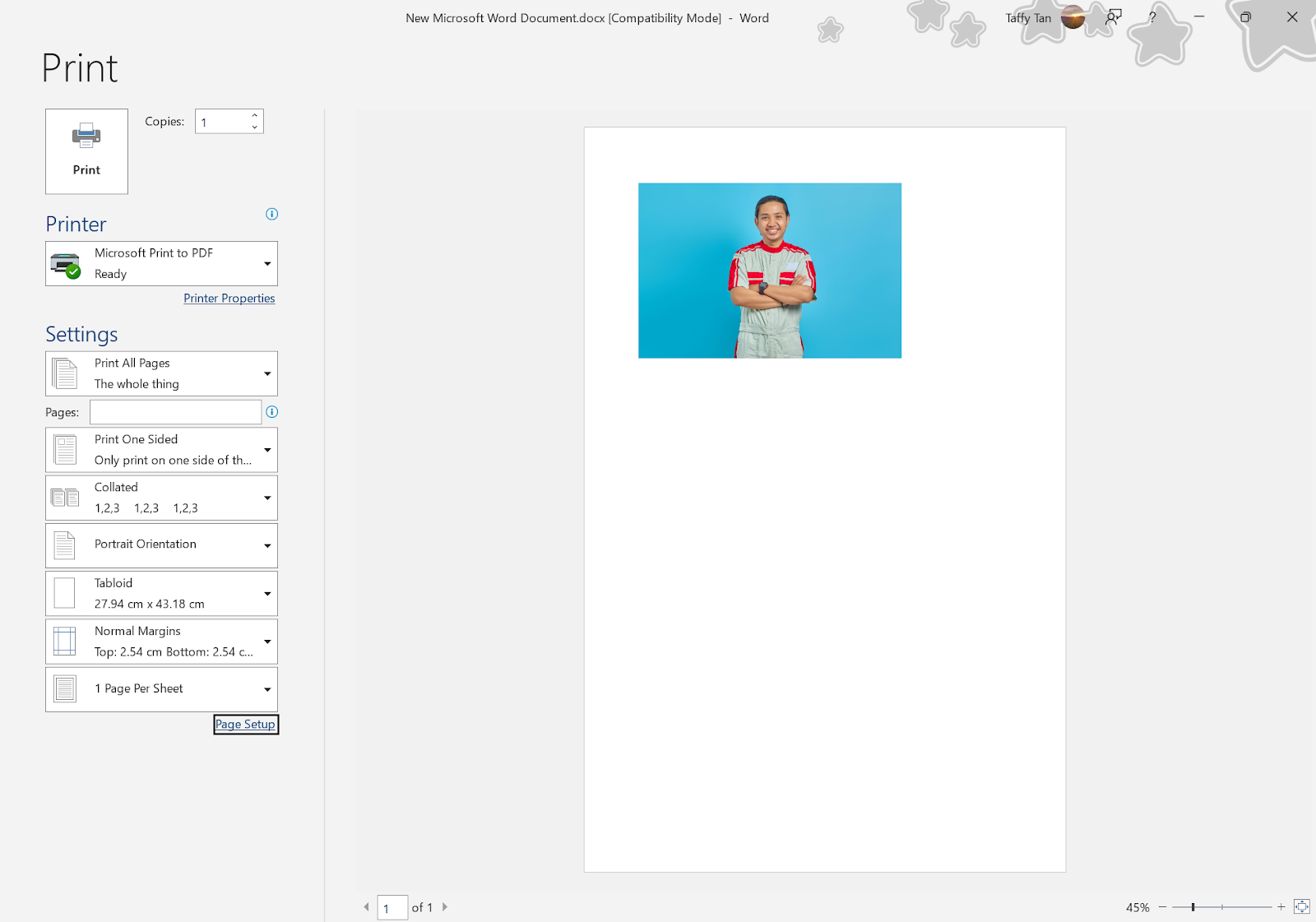This screenshot has width=1316, height=922.
Task: Click the Zoom to Page icon
Action: pos(1301,907)
